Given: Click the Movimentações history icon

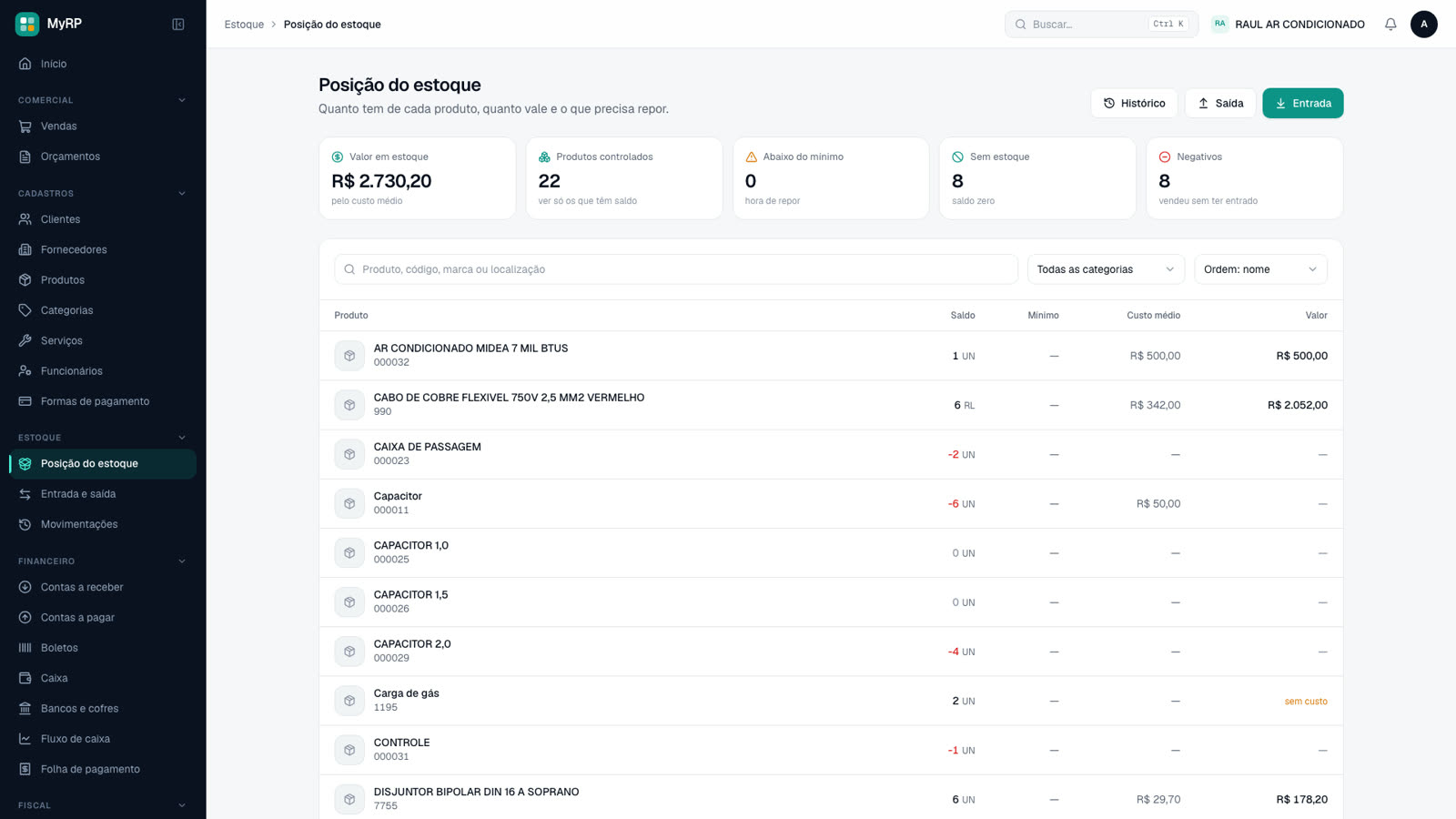Looking at the screenshot, I should click(25, 524).
